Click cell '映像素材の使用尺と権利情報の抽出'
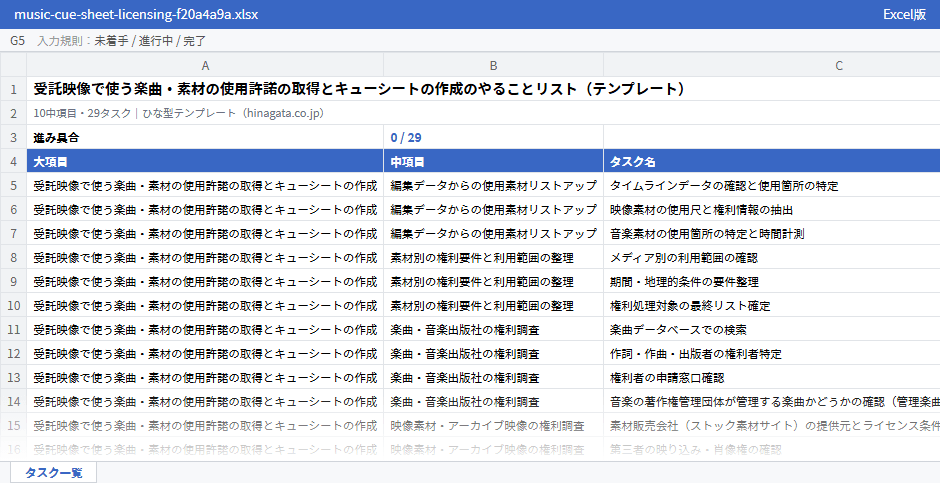The image size is (940, 483). (772, 209)
